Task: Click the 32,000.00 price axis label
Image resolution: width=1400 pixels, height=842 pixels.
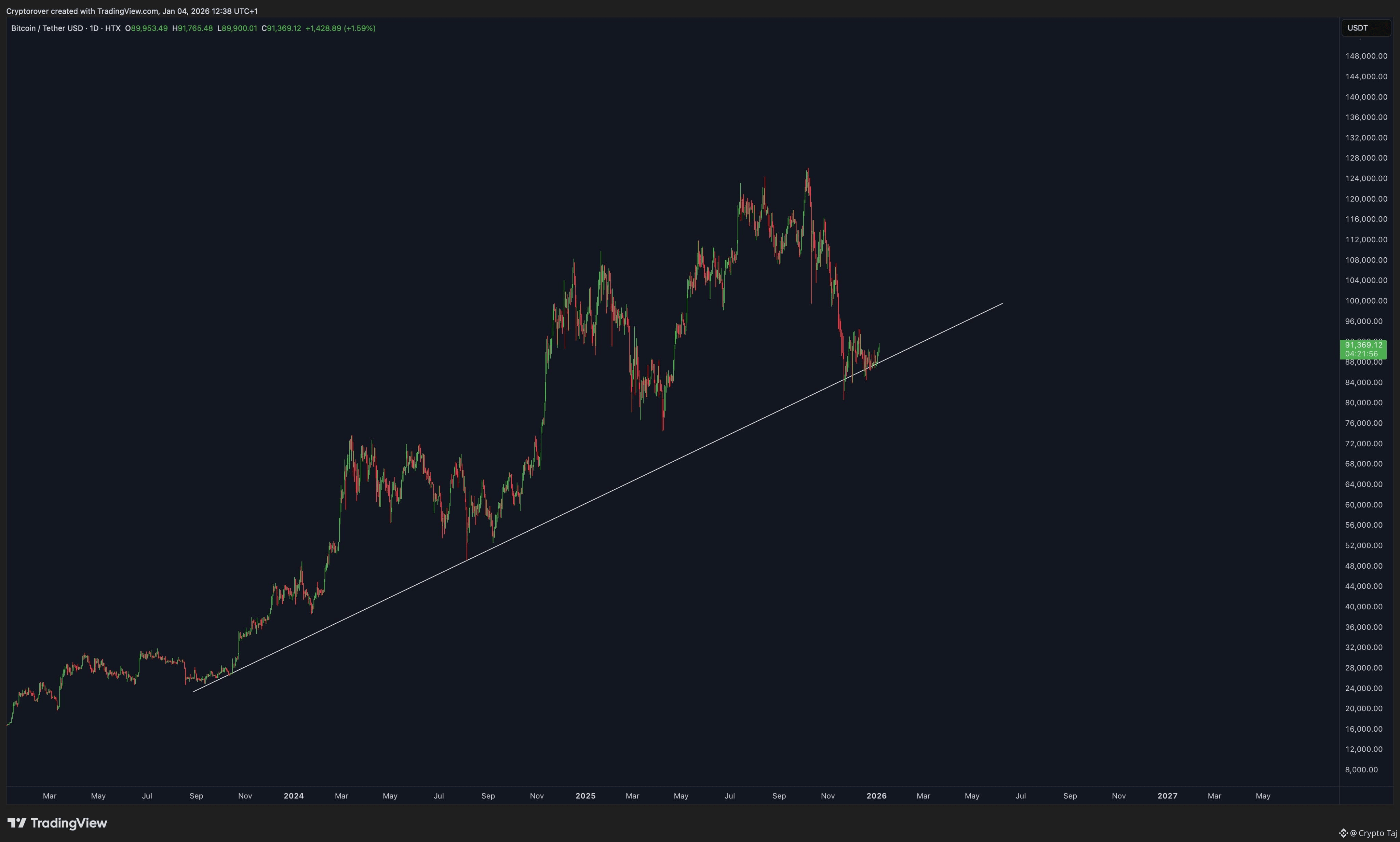Action: (x=1364, y=647)
